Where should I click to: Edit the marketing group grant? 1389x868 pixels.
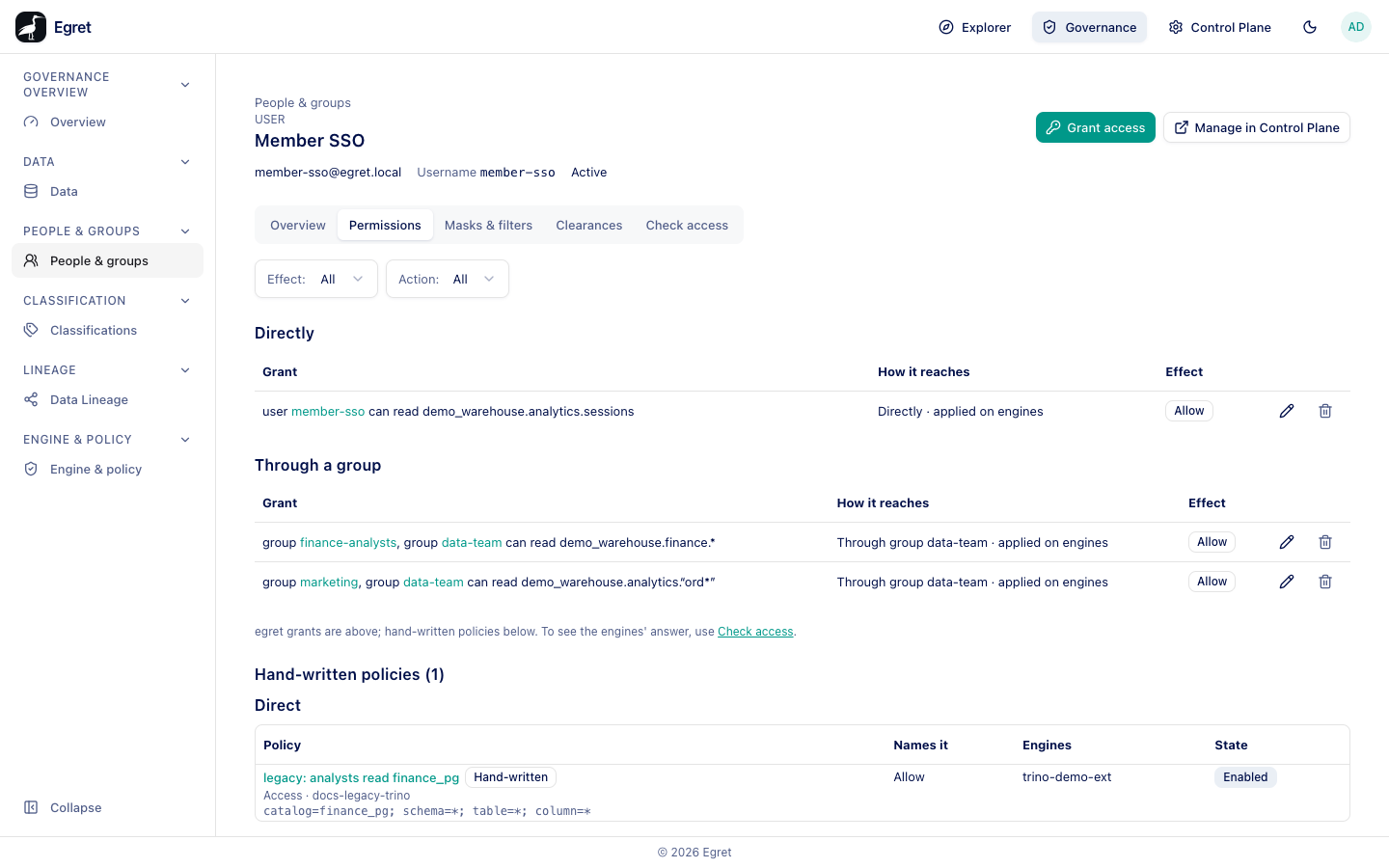pyautogui.click(x=1287, y=582)
